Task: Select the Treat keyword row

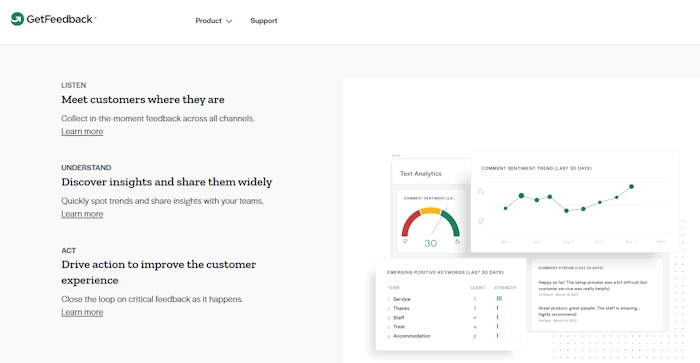Action: tap(451, 327)
